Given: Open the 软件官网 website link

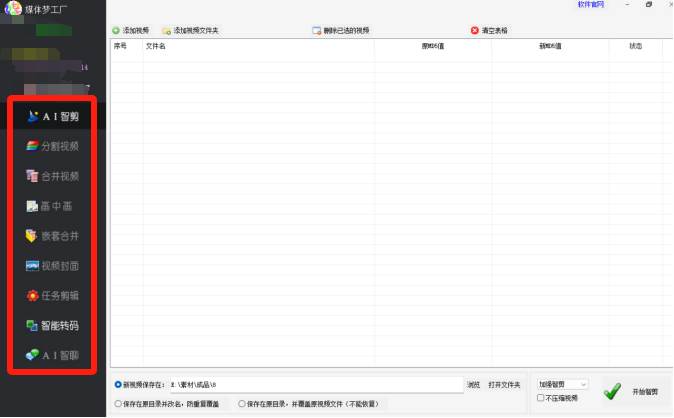Looking at the screenshot, I should (x=591, y=4).
